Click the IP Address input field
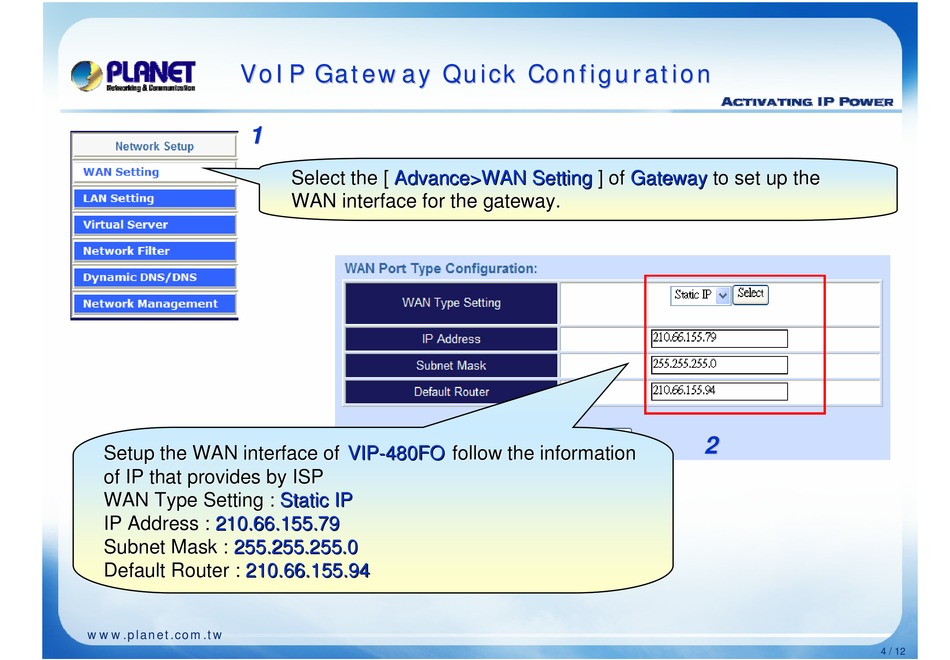Viewport: 950px width, 660px height. [x=719, y=338]
